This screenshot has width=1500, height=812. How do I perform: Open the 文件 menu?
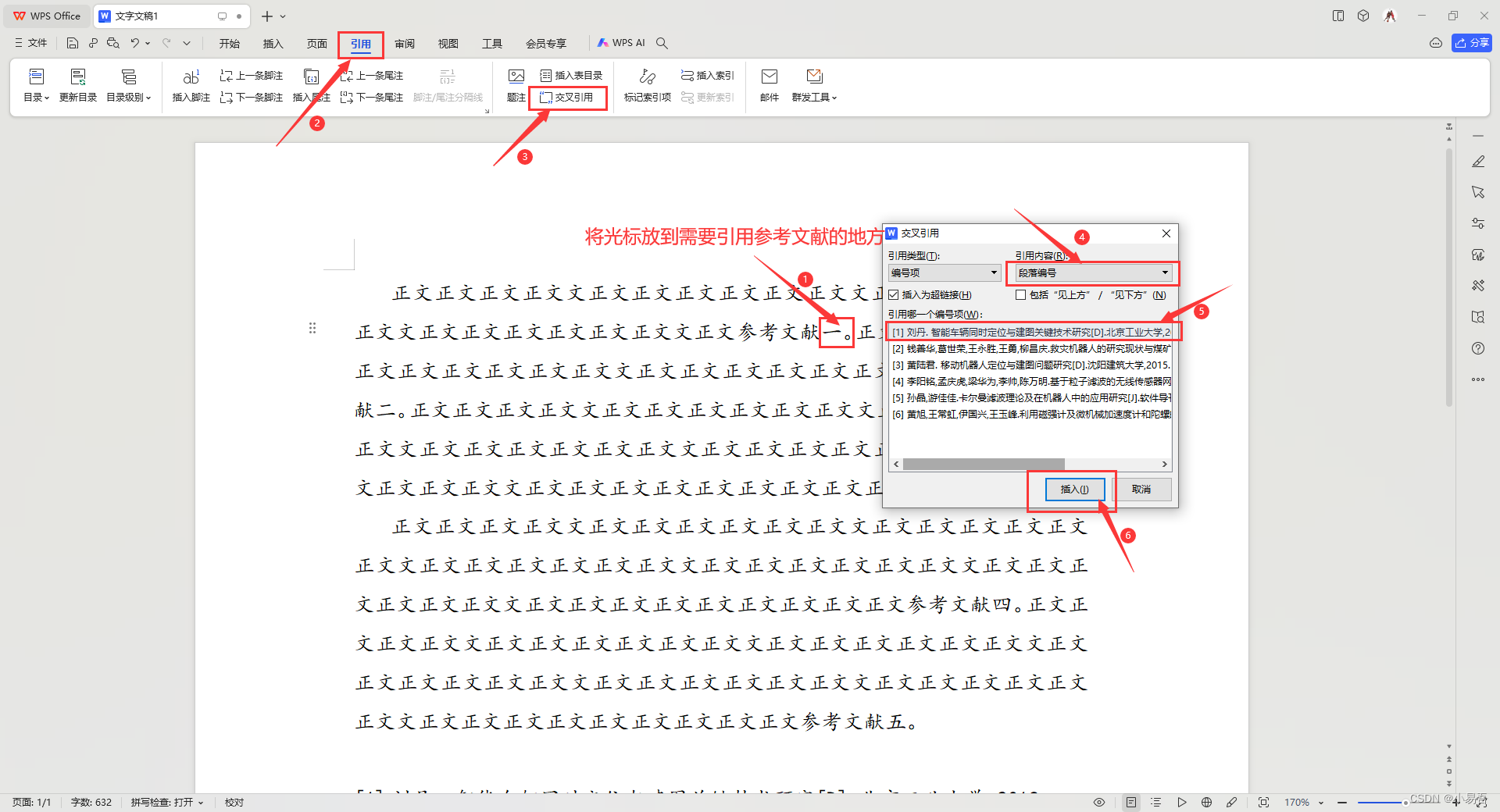click(x=31, y=43)
